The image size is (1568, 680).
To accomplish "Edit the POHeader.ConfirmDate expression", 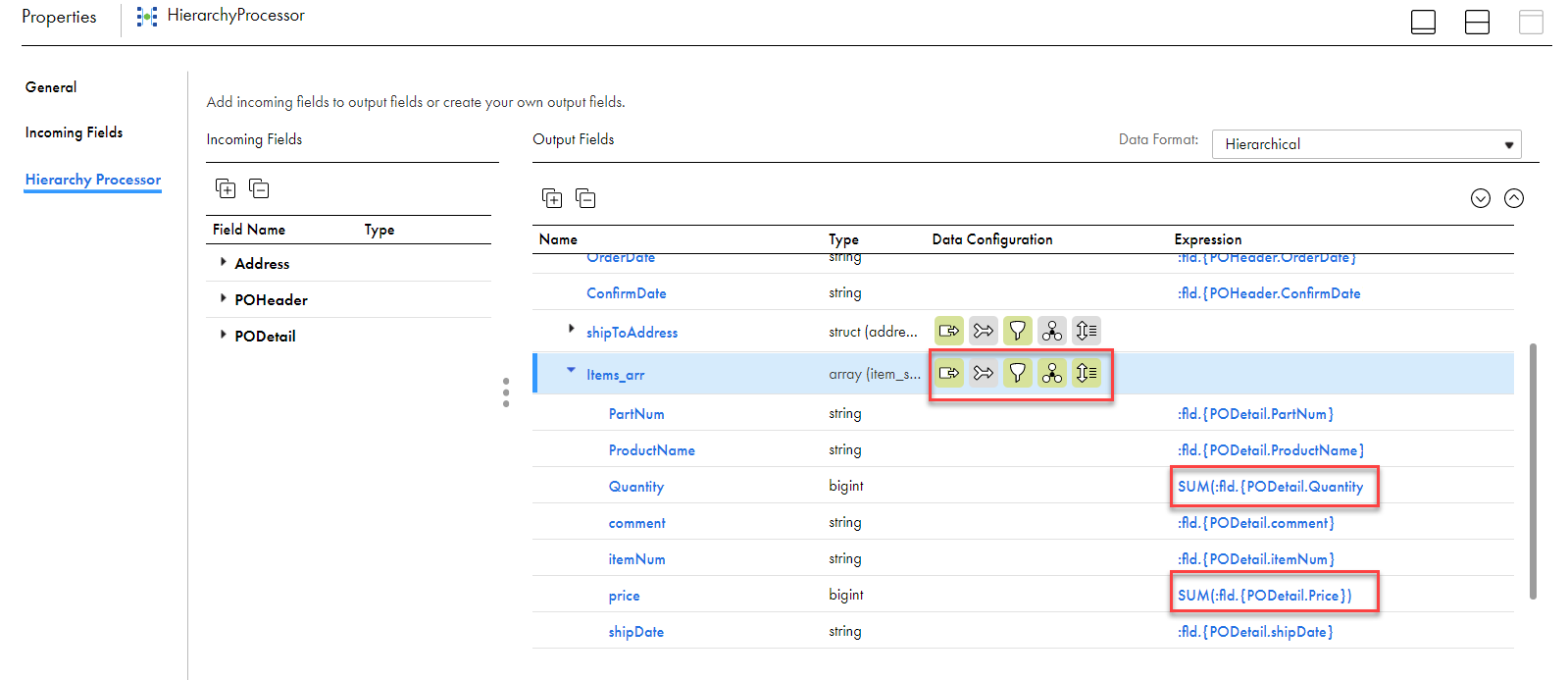I will coord(1269,293).
